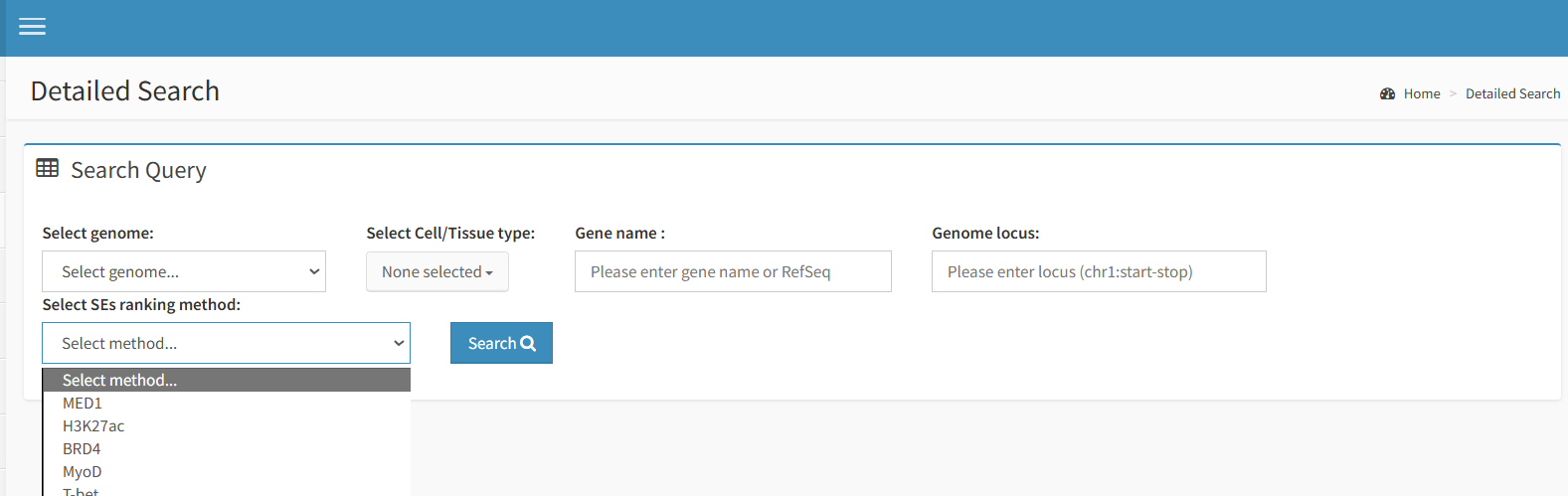The height and width of the screenshot is (496, 1568).
Task: Open the hamburger sidebar menu
Action: (x=32, y=27)
